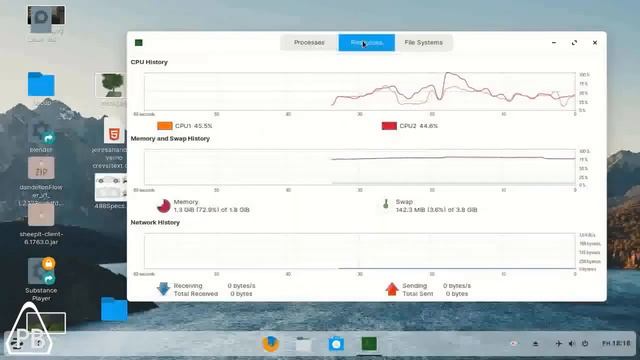This screenshot has height=360, width=640.
Task: Select the blue folder above the blender shortcut
Action: 41,84
